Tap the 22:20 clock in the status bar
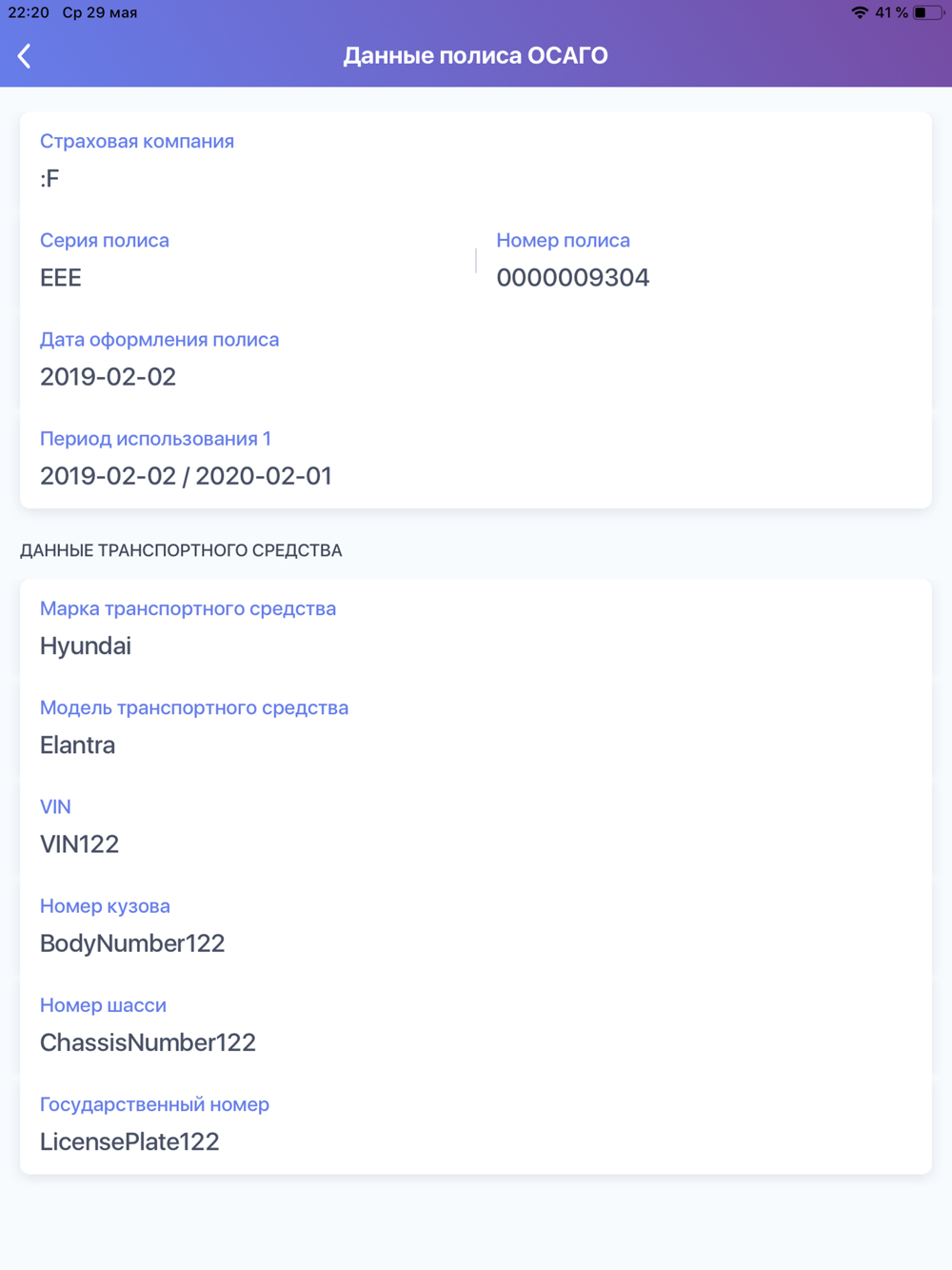952x1270 pixels. [x=29, y=12]
